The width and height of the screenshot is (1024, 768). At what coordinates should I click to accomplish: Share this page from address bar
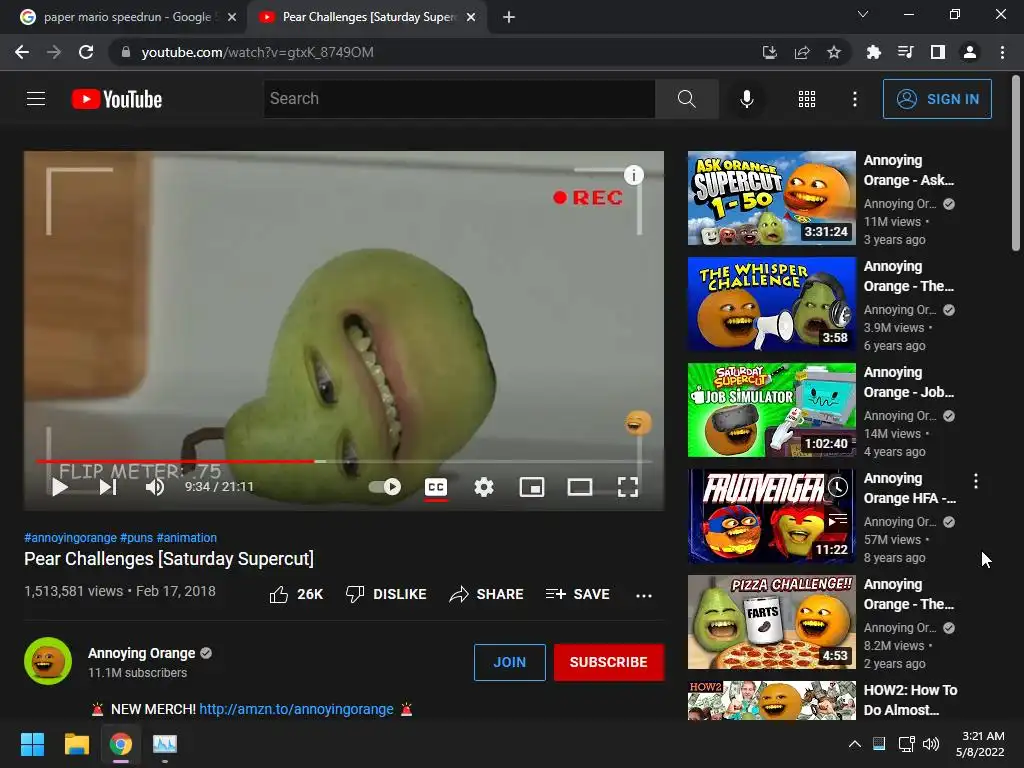click(x=802, y=52)
